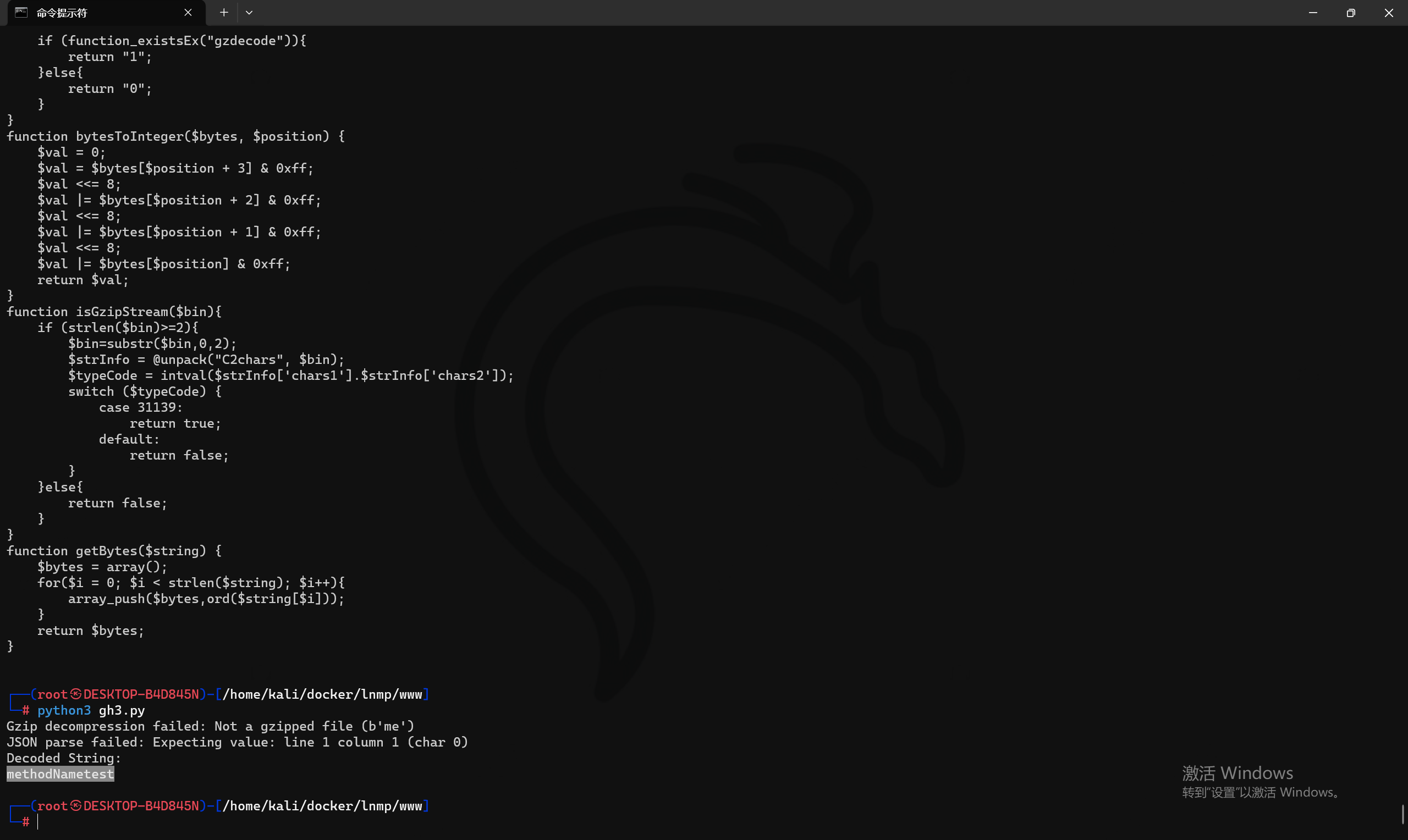
Task: Click the Kali symbol in the first prompt
Action: click(76, 694)
